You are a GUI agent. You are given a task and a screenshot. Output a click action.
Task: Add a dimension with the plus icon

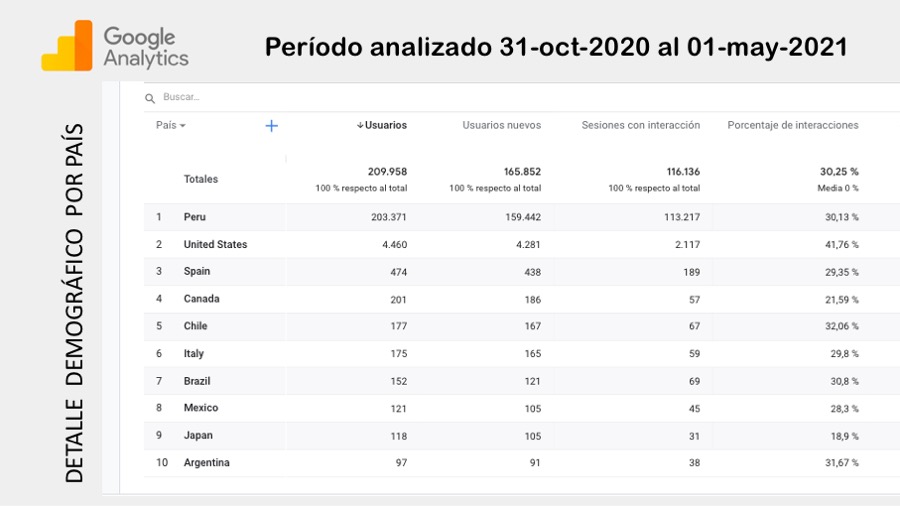pos(271,126)
